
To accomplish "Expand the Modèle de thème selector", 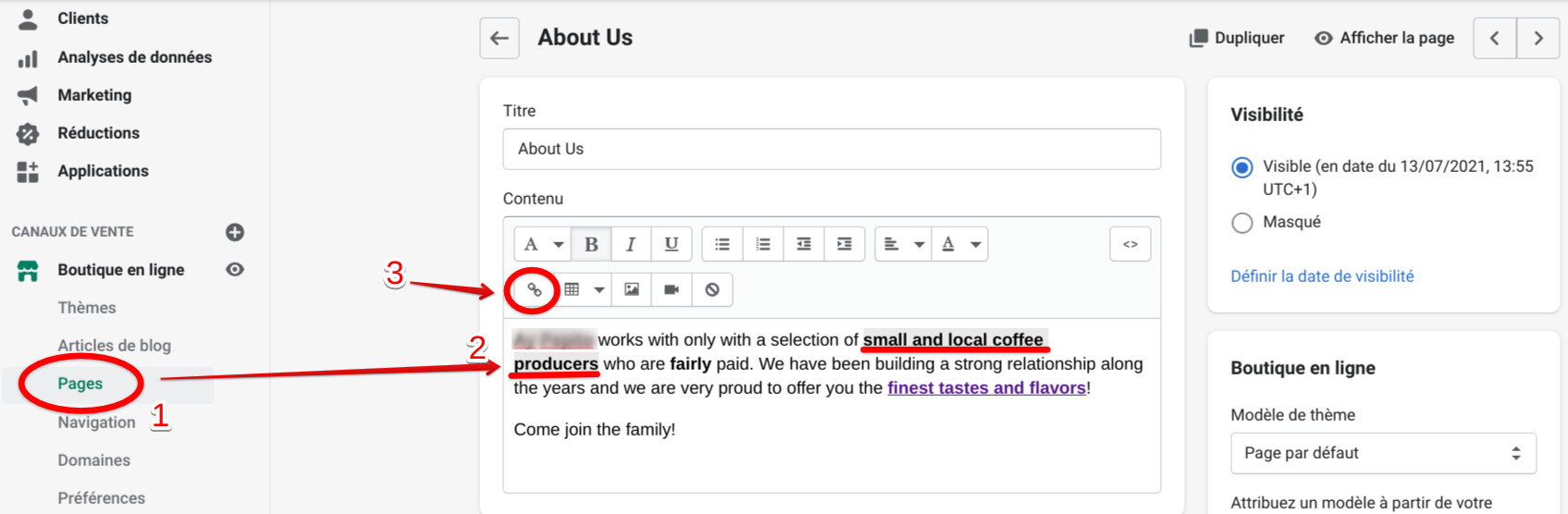I will [x=1382, y=453].
